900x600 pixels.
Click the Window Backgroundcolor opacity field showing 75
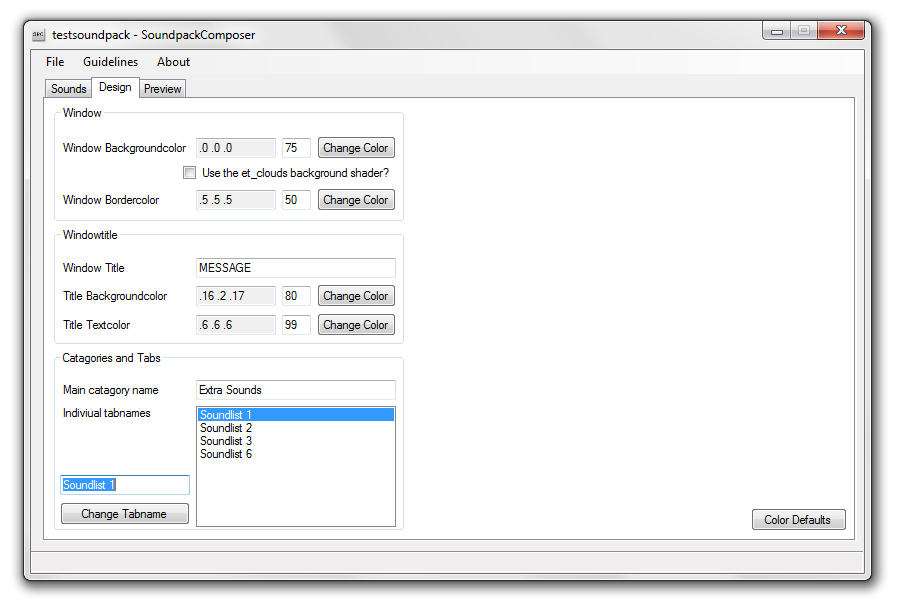tap(296, 148)
